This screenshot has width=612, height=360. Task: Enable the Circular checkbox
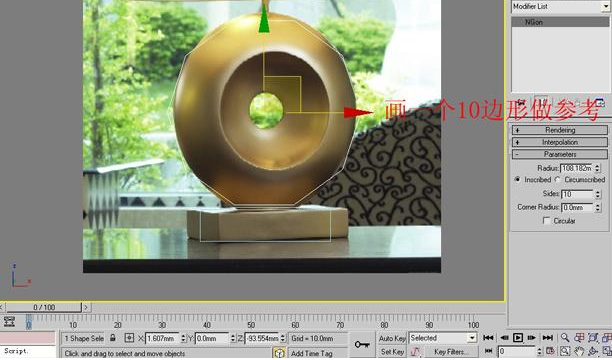(546, 221)
